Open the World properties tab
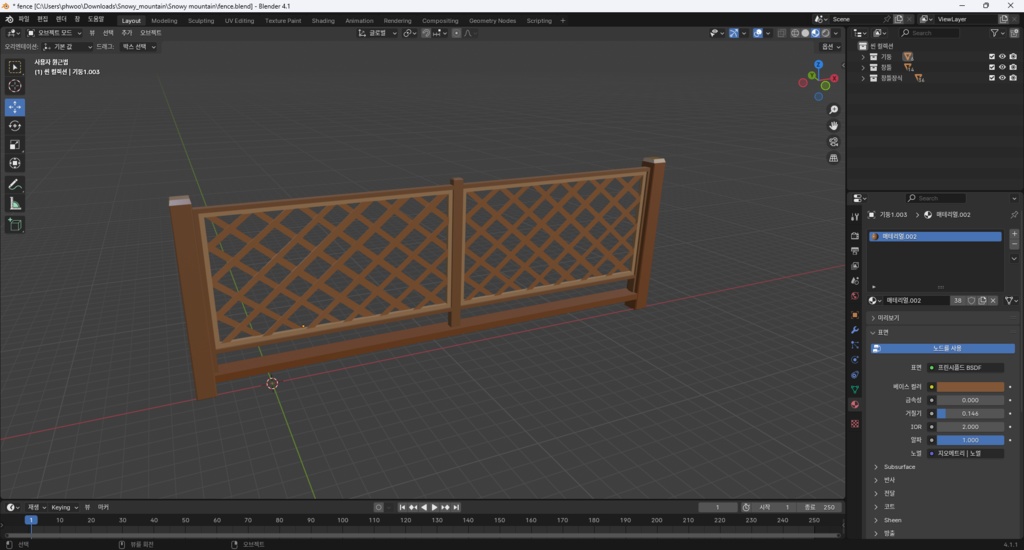Image resolution: width=1024 pixels, height=550 pixels. click(x=855, y=296)
